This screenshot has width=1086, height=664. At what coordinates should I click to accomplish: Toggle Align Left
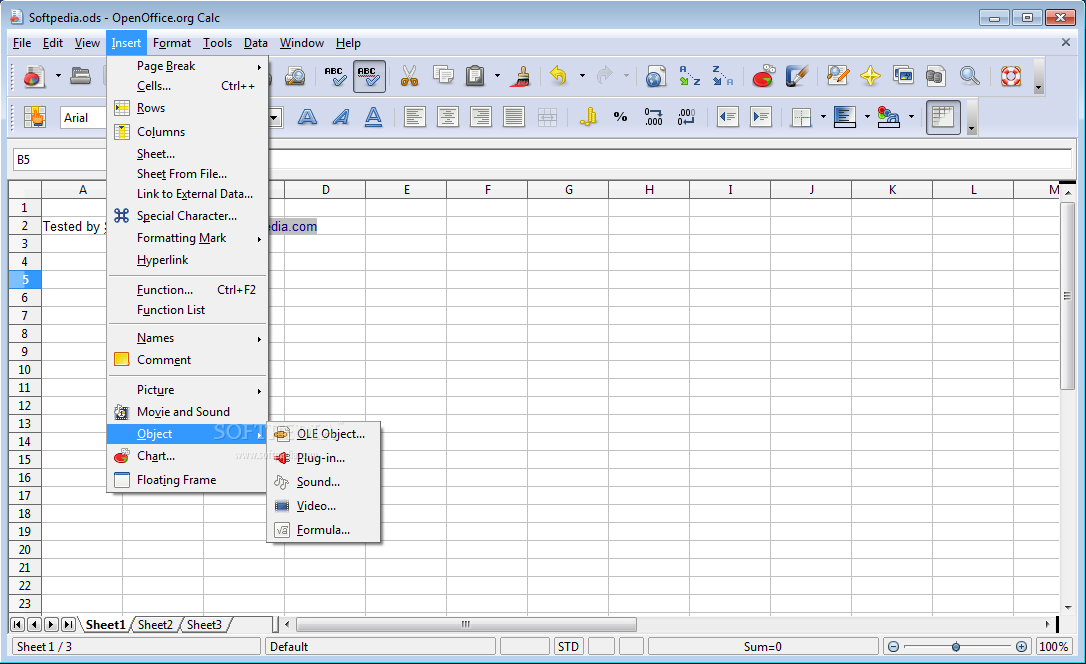point(414,117)
